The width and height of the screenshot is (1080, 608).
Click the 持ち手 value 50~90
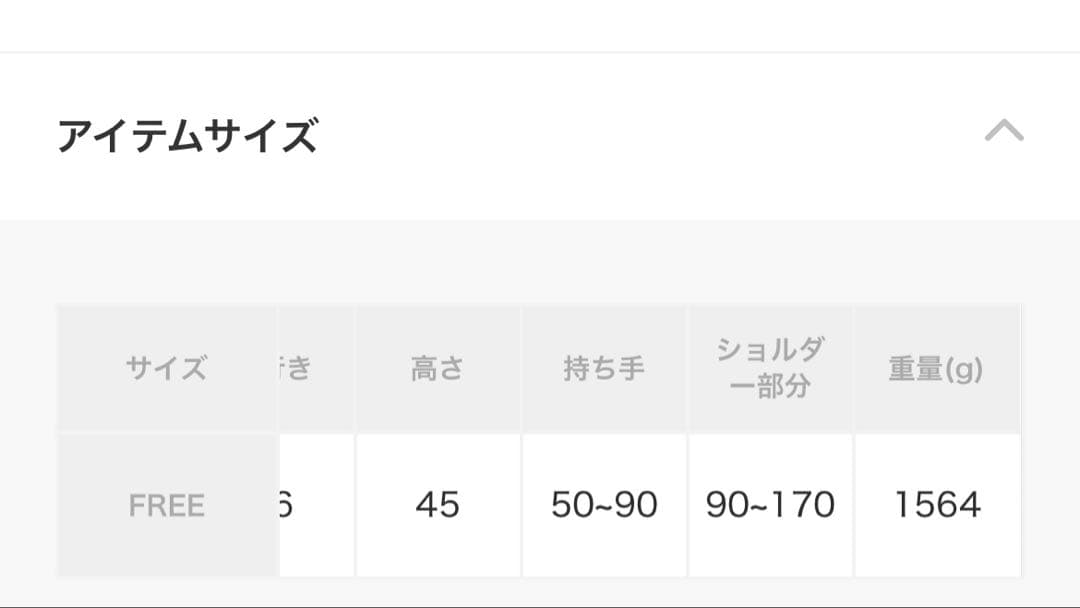[602, 507]
